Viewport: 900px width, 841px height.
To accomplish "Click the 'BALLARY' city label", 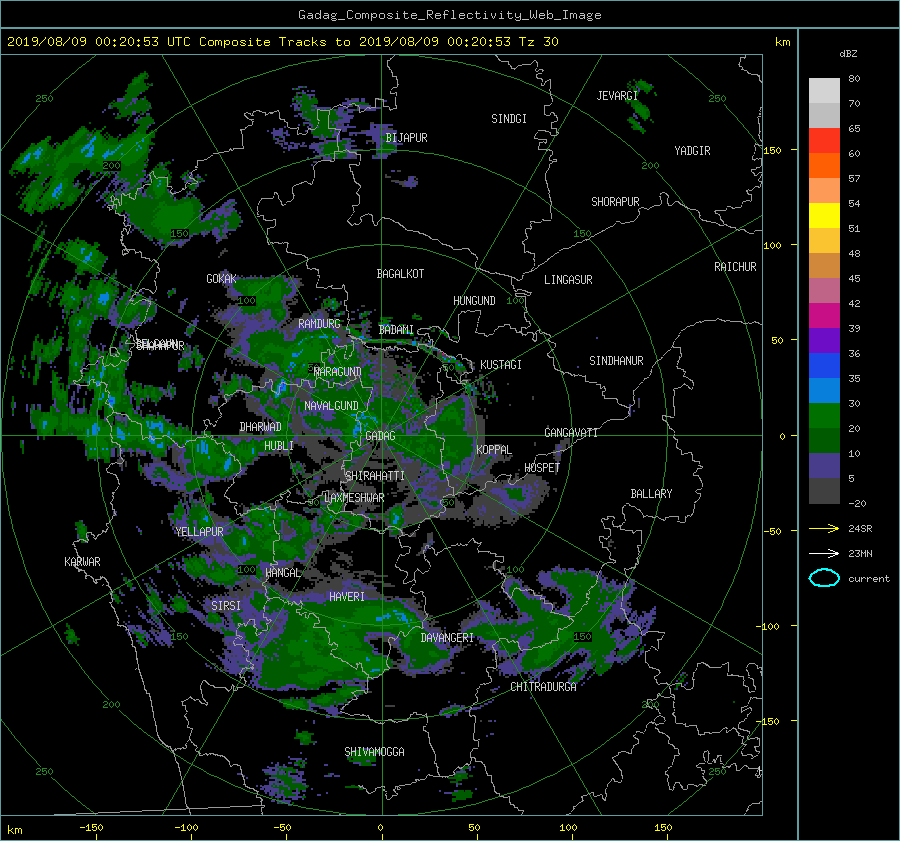I will click(651, 494).
